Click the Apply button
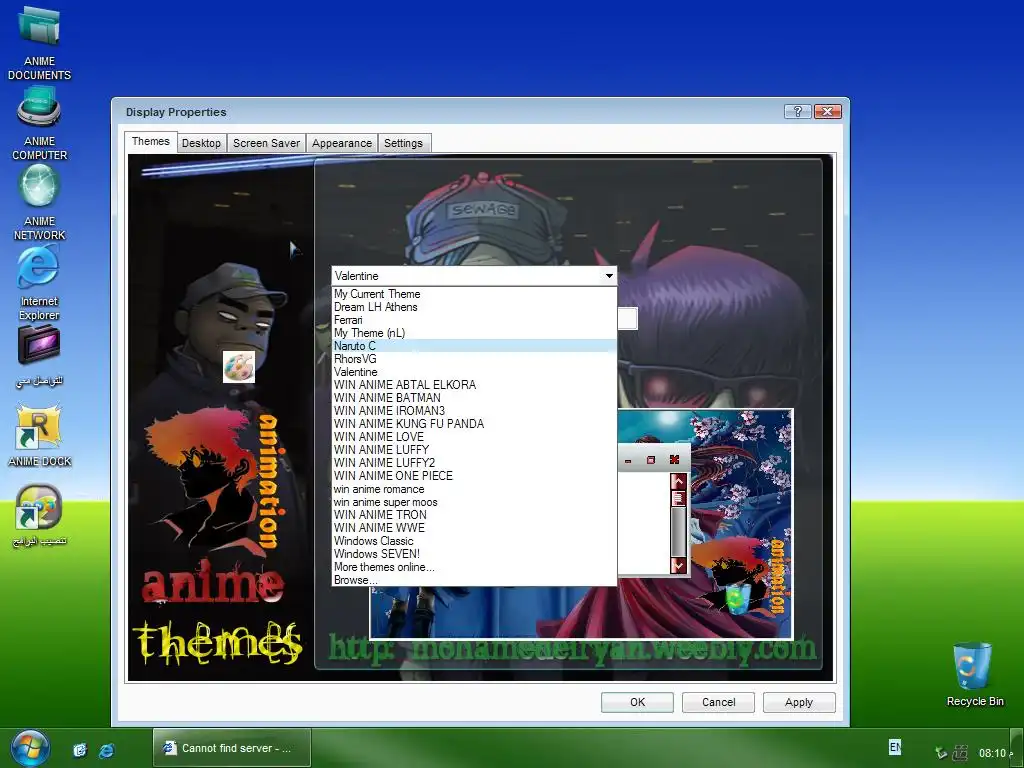 point(799,702)
